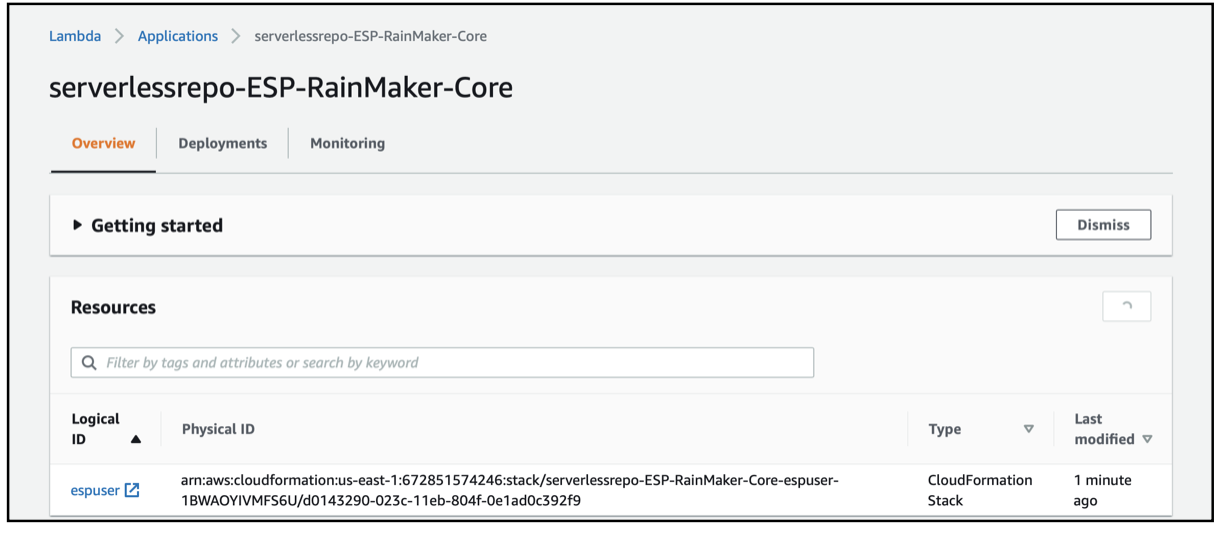Click the Resources refresh spinner button

coord(1126,307)
